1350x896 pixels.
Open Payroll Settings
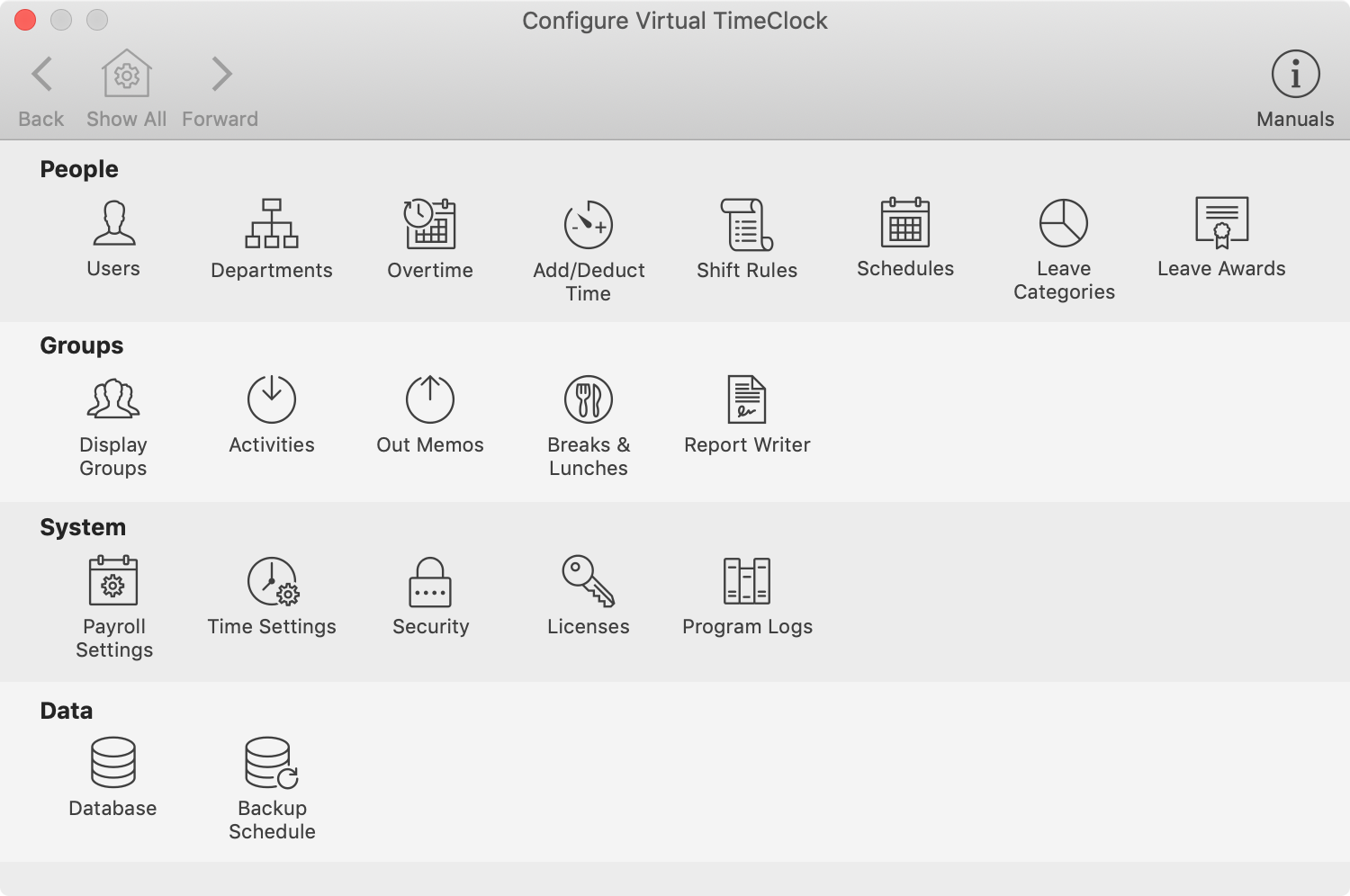113,581
